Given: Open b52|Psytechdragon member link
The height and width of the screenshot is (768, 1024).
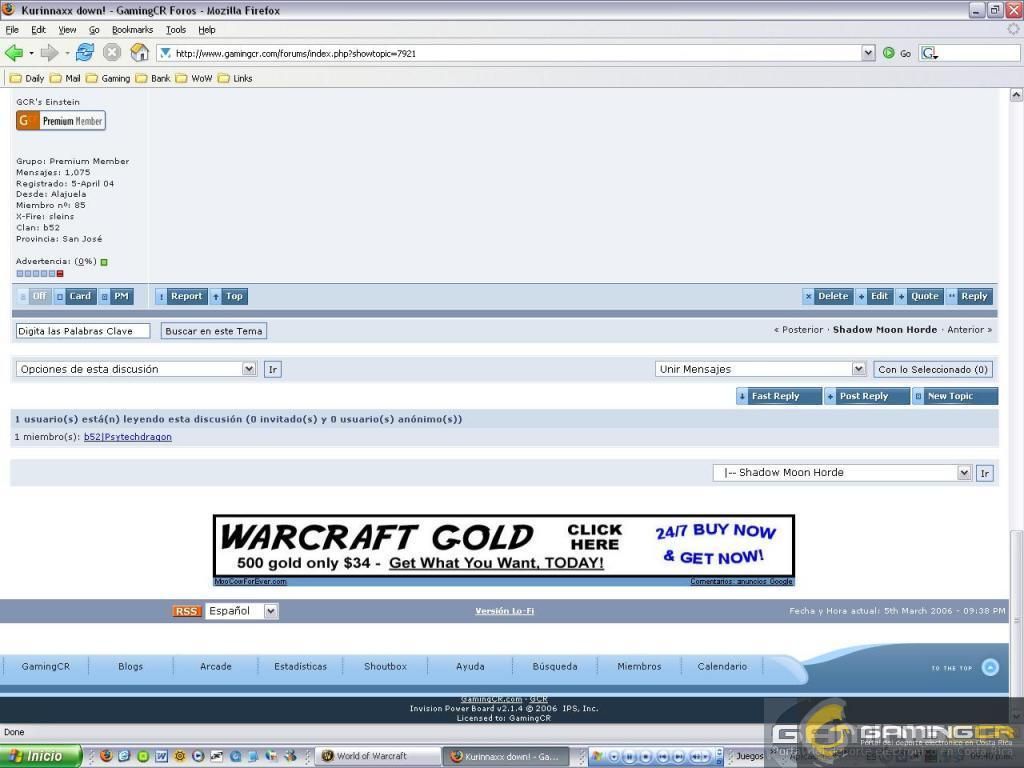Looking at the screenshot, I should pyautogui.click(x=127, y=437).
